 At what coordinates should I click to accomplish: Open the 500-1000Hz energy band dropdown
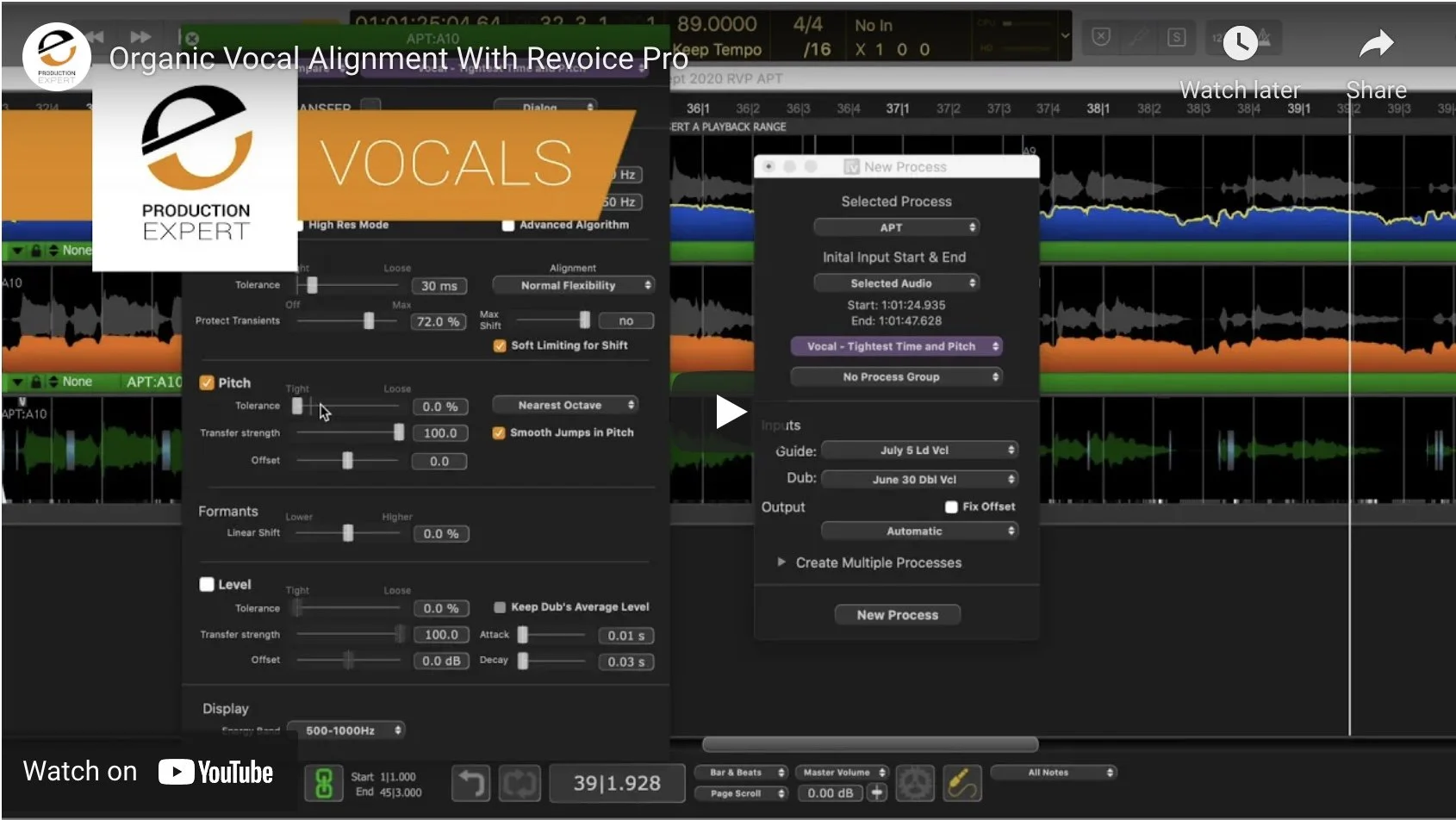point(345,730)
